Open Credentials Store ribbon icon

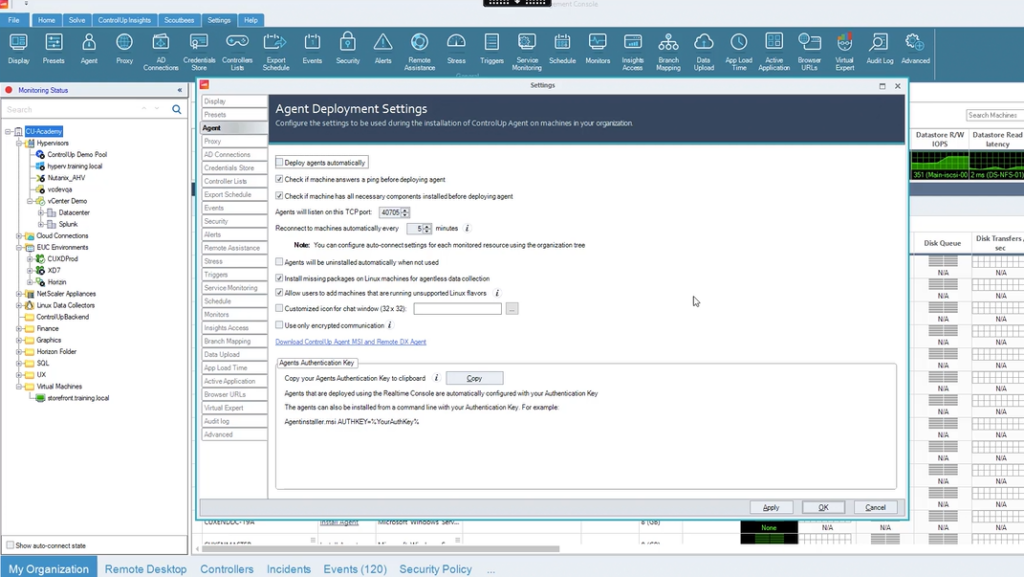199,52
